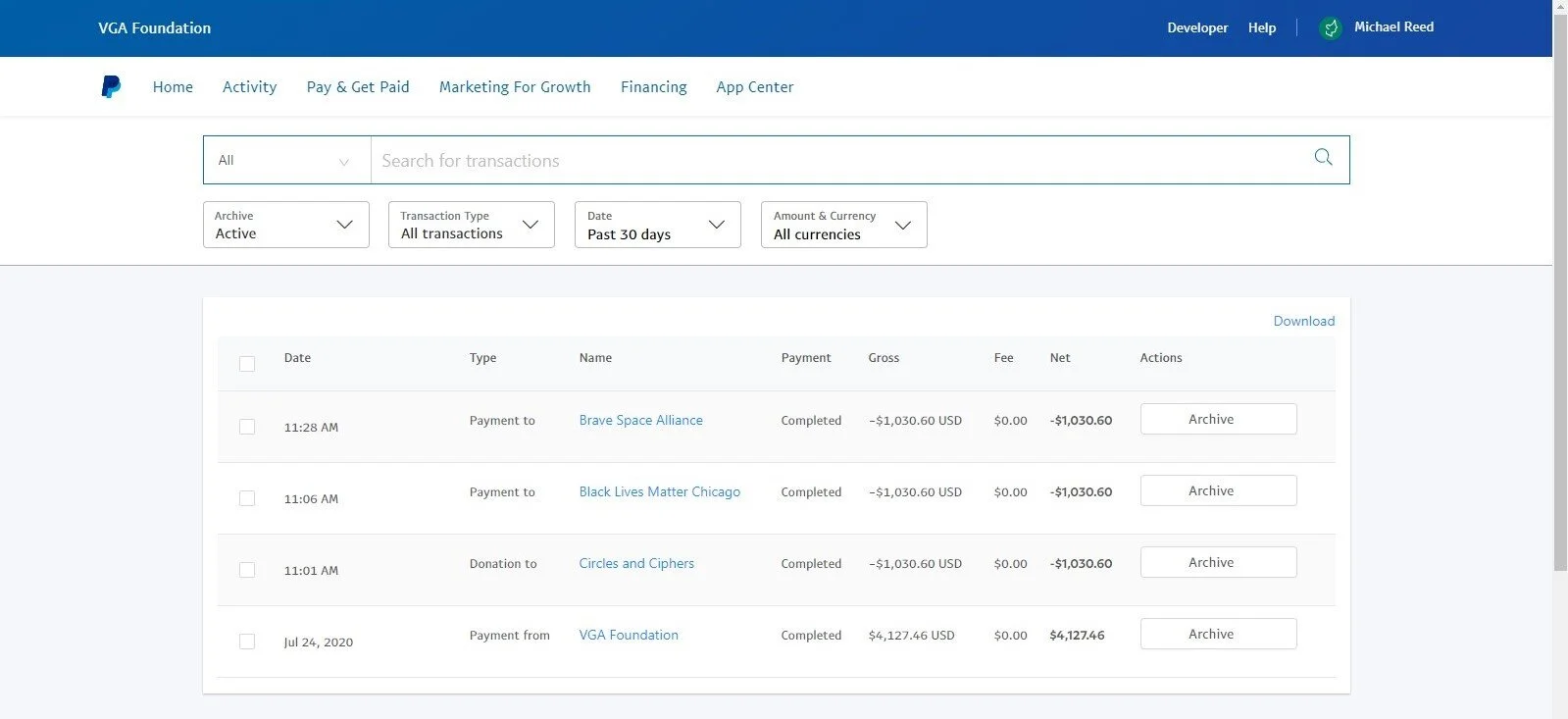Check the Brave Space Alliance row checkbox
1568x719 pixels.
click(x=247, y=427)
